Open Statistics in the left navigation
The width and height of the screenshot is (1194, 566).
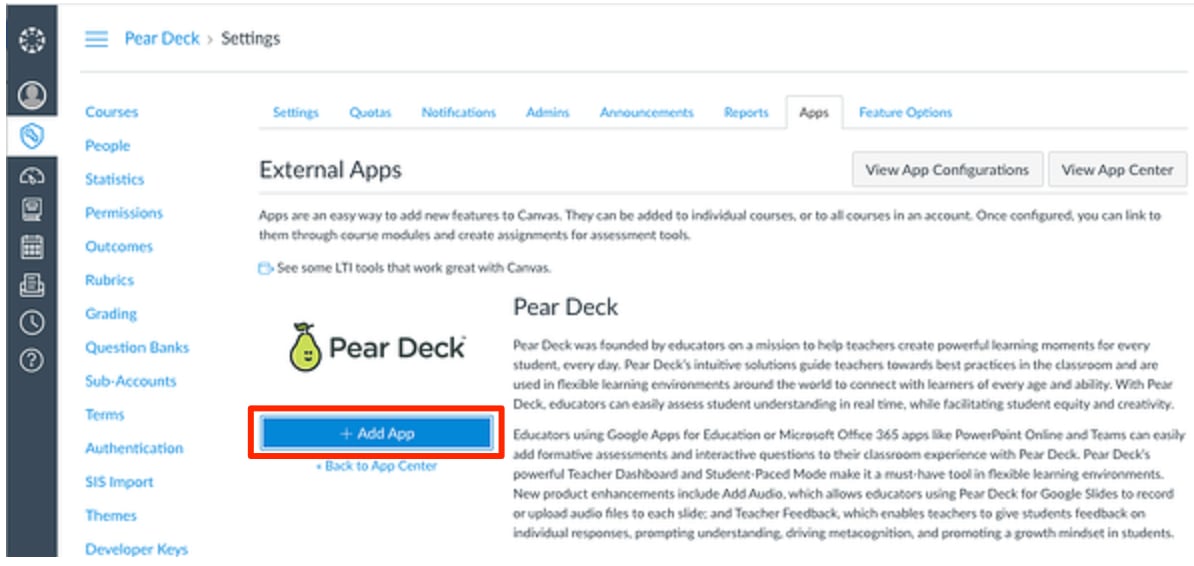114,179
